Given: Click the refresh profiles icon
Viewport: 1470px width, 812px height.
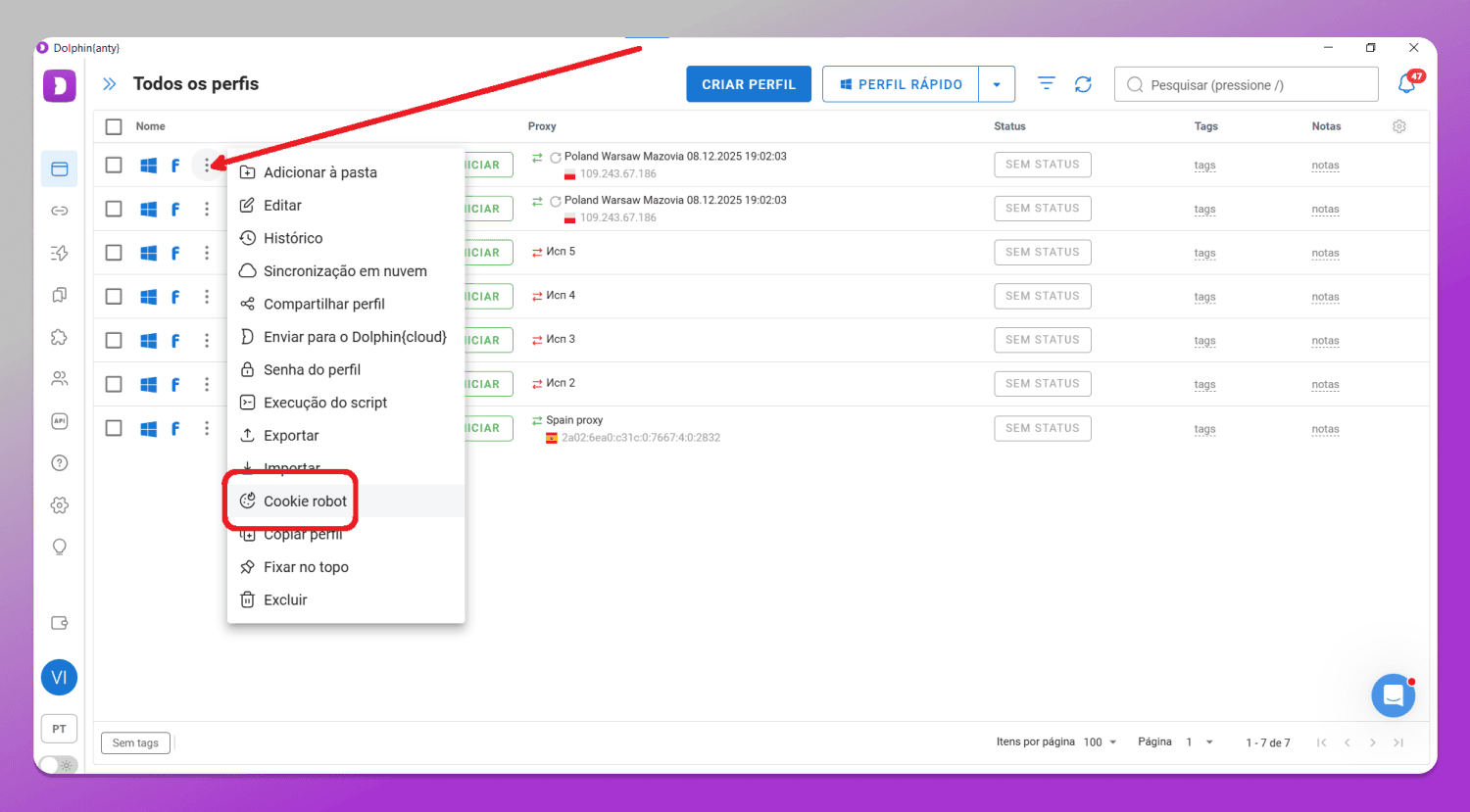Looking at the screenshot, I should coord(1083,84).
